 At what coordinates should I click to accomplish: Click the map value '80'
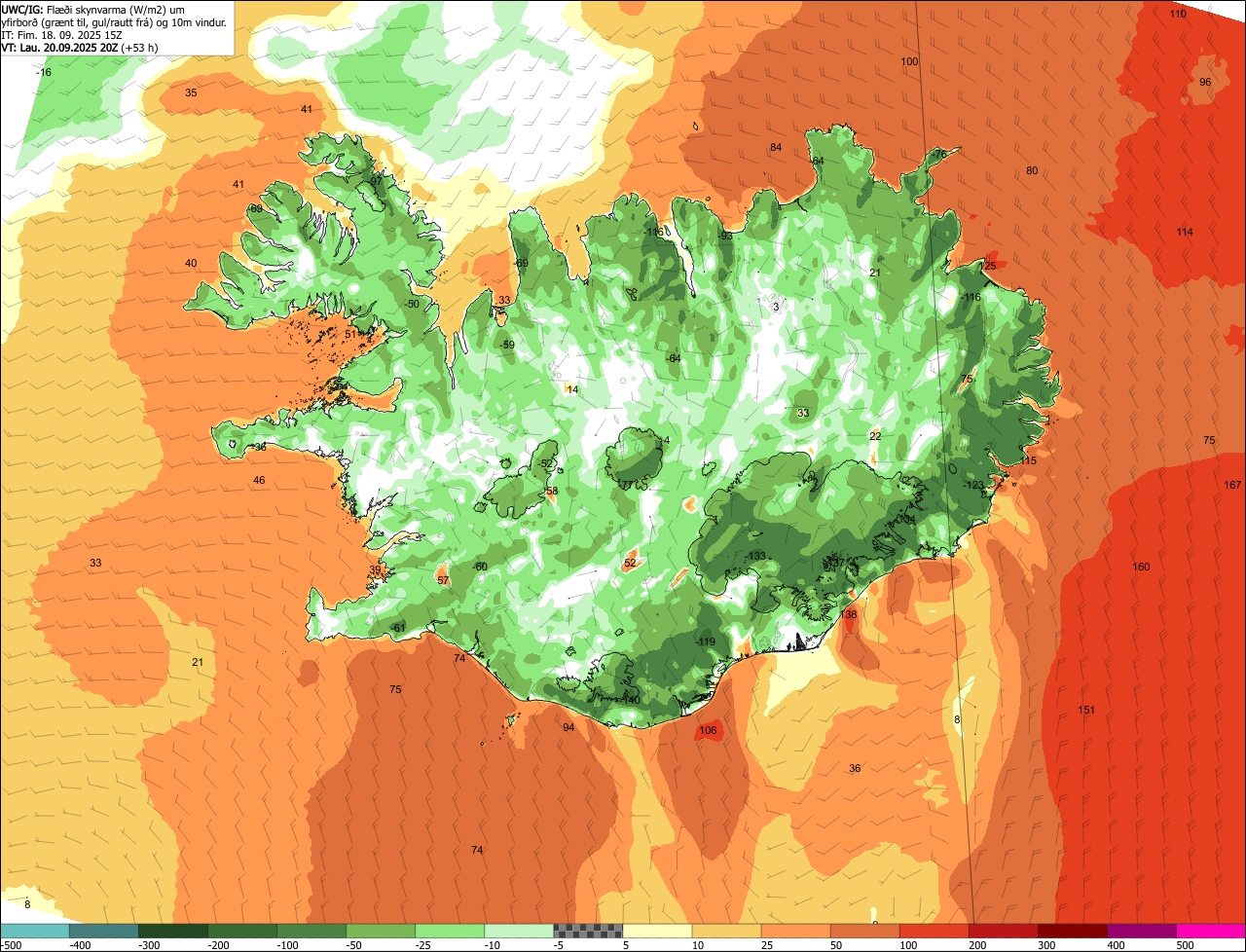(x=1032, y=170)
